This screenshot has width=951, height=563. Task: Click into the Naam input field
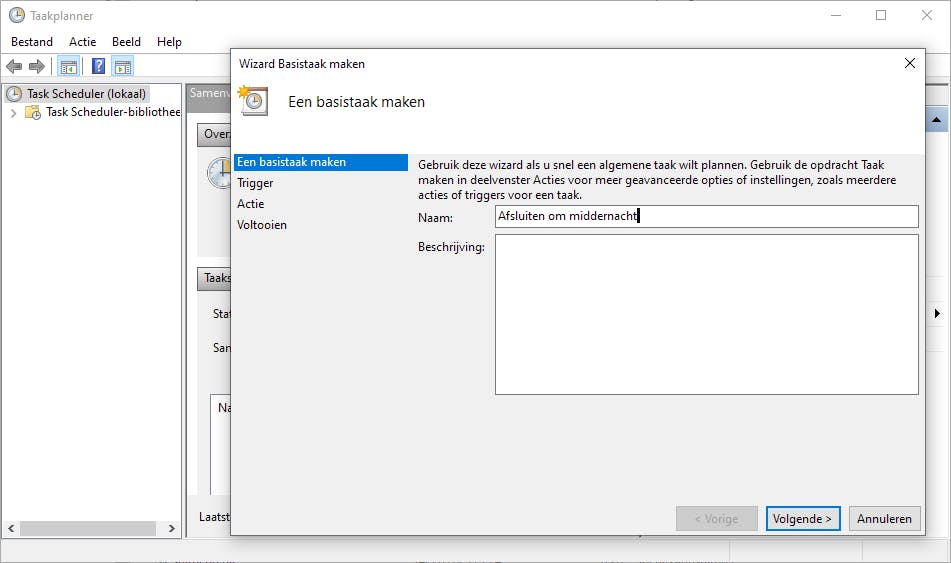pos(707,217)
